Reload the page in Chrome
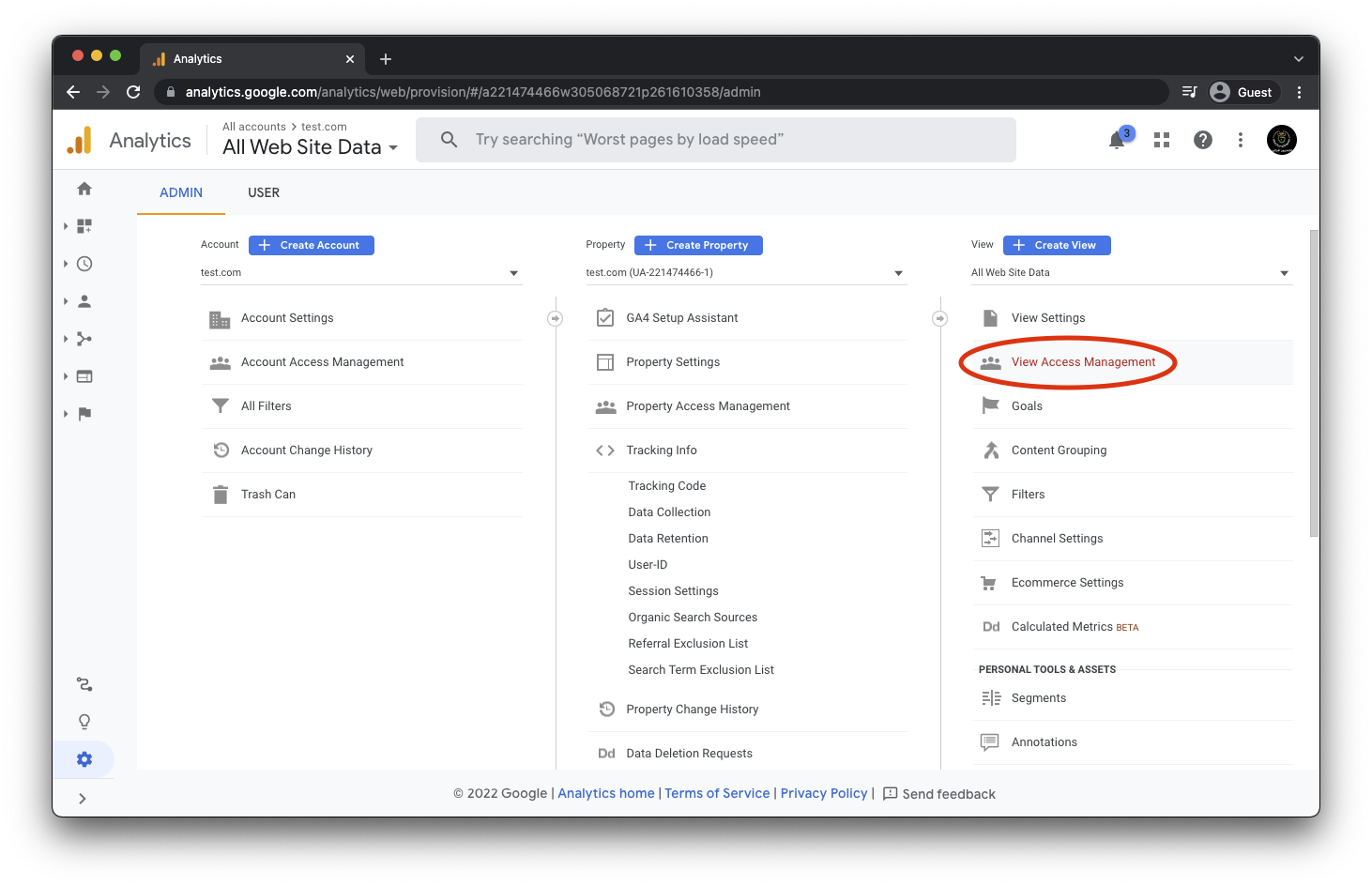 tap(133, 92)
